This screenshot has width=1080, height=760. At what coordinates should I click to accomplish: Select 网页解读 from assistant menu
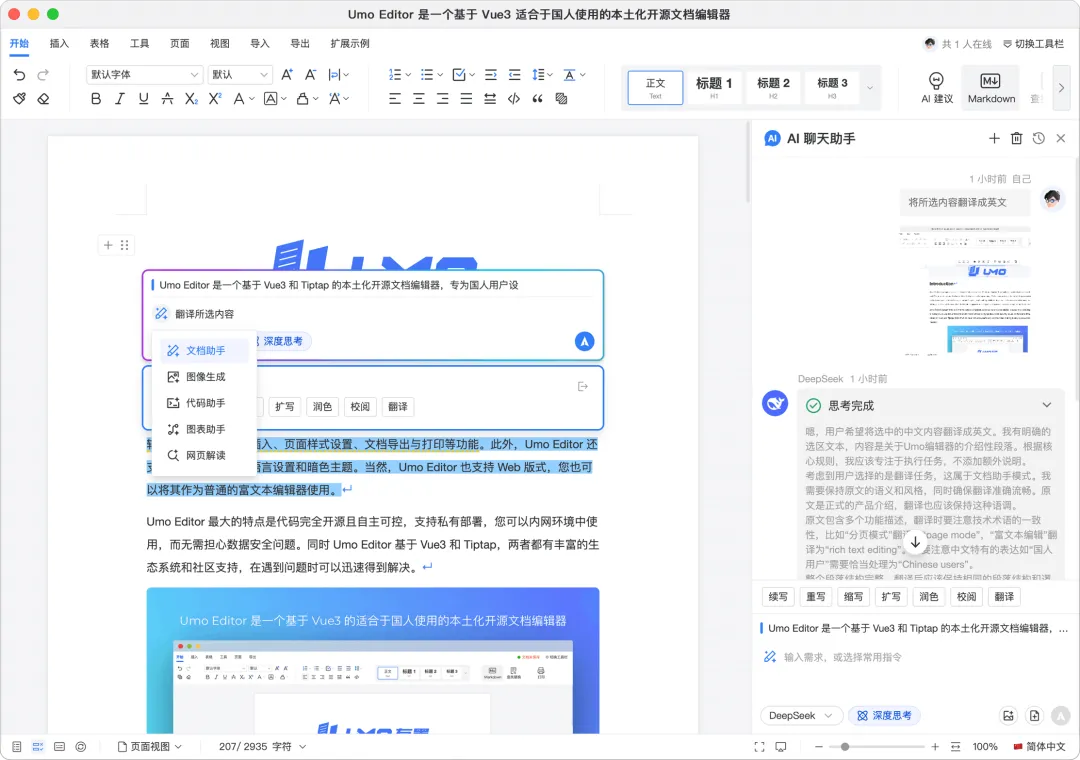click(x=205, y=455)
